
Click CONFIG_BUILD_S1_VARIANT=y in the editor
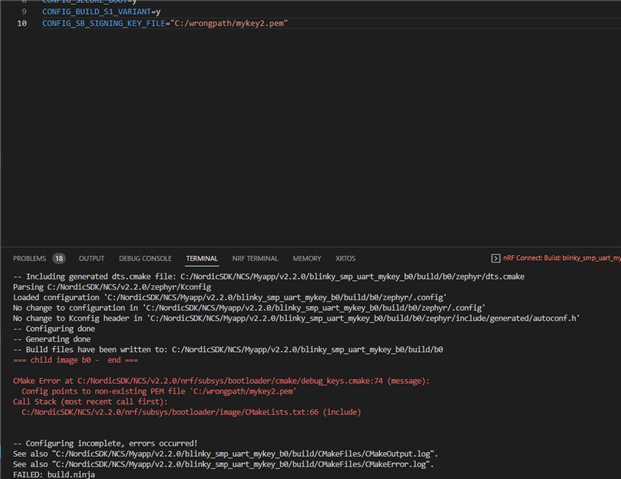(101, 11)
